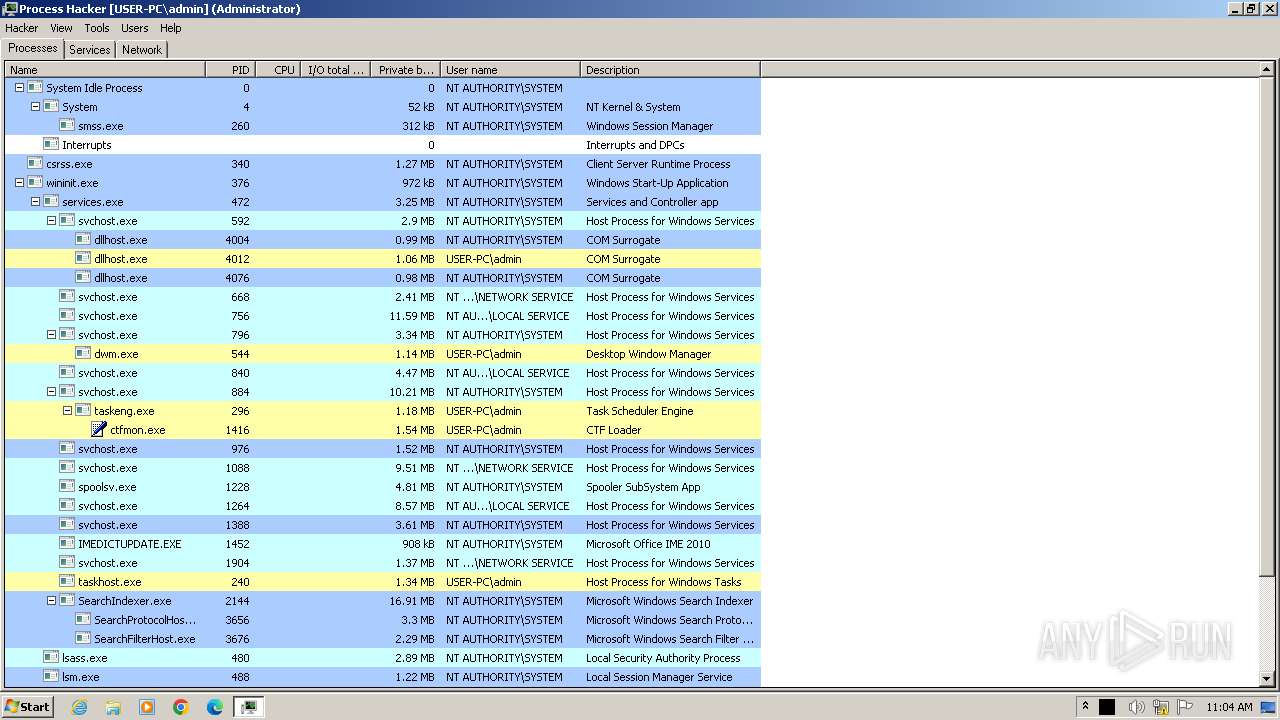This screenshot has height=720, width=1280.
Task: Click the dwm.exe process icon
Action: coord(83,354)
